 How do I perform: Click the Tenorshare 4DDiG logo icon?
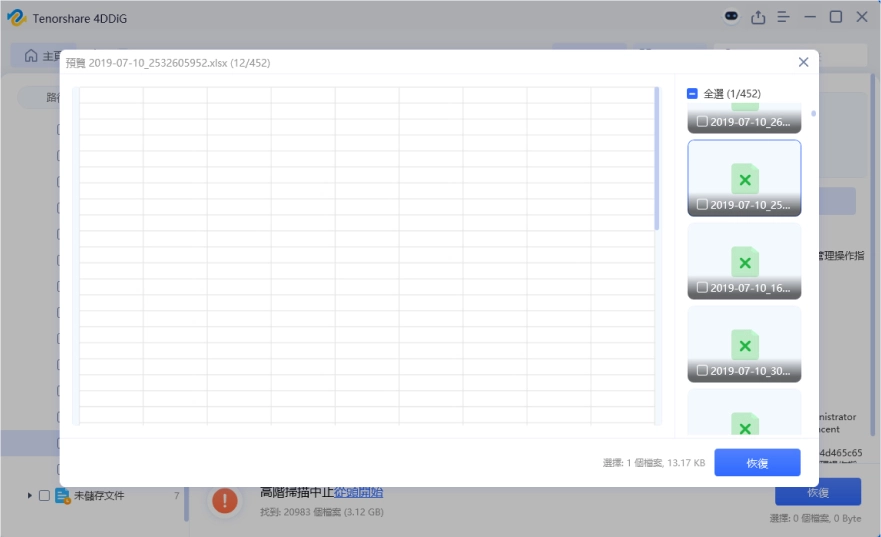16,18
